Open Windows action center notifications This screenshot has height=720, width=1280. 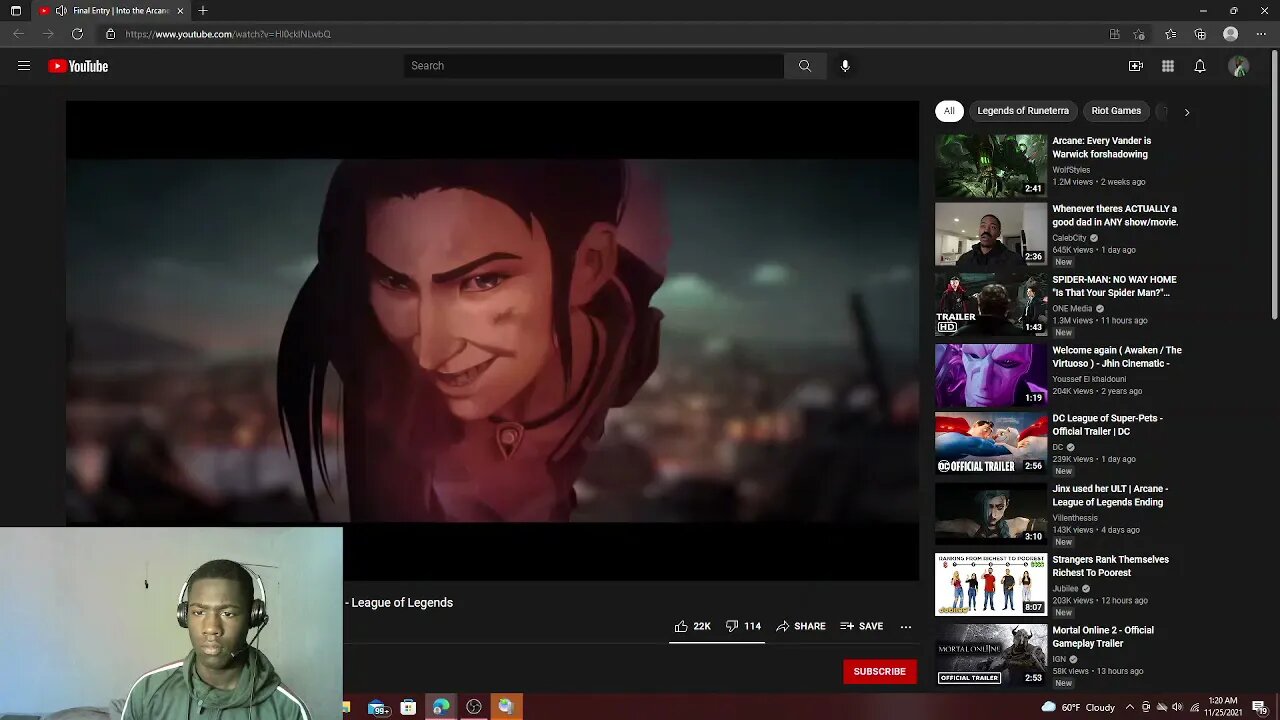pos(1260,707)
